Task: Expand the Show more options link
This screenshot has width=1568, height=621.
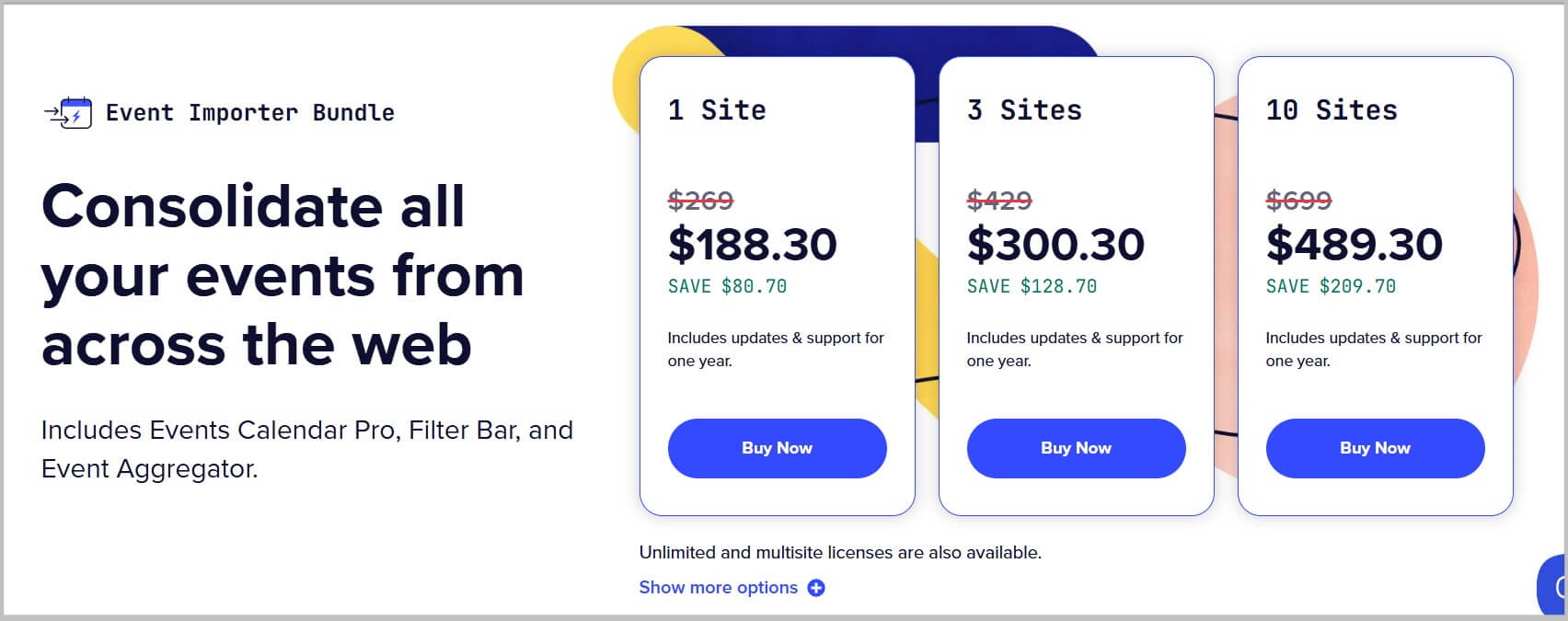Action: 718,588
